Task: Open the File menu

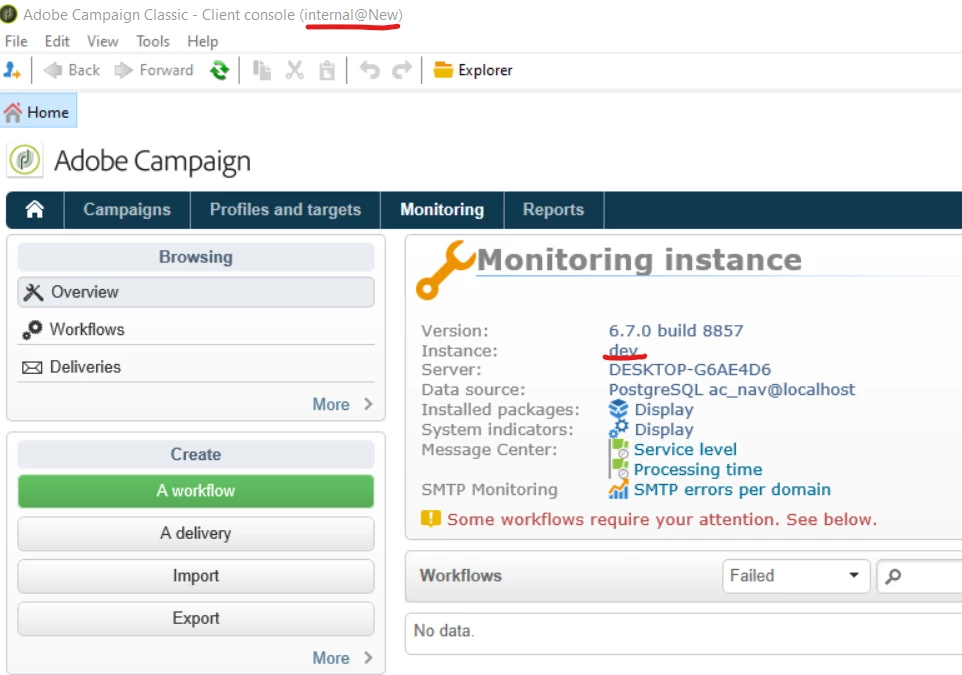Action: click(16, 41)
